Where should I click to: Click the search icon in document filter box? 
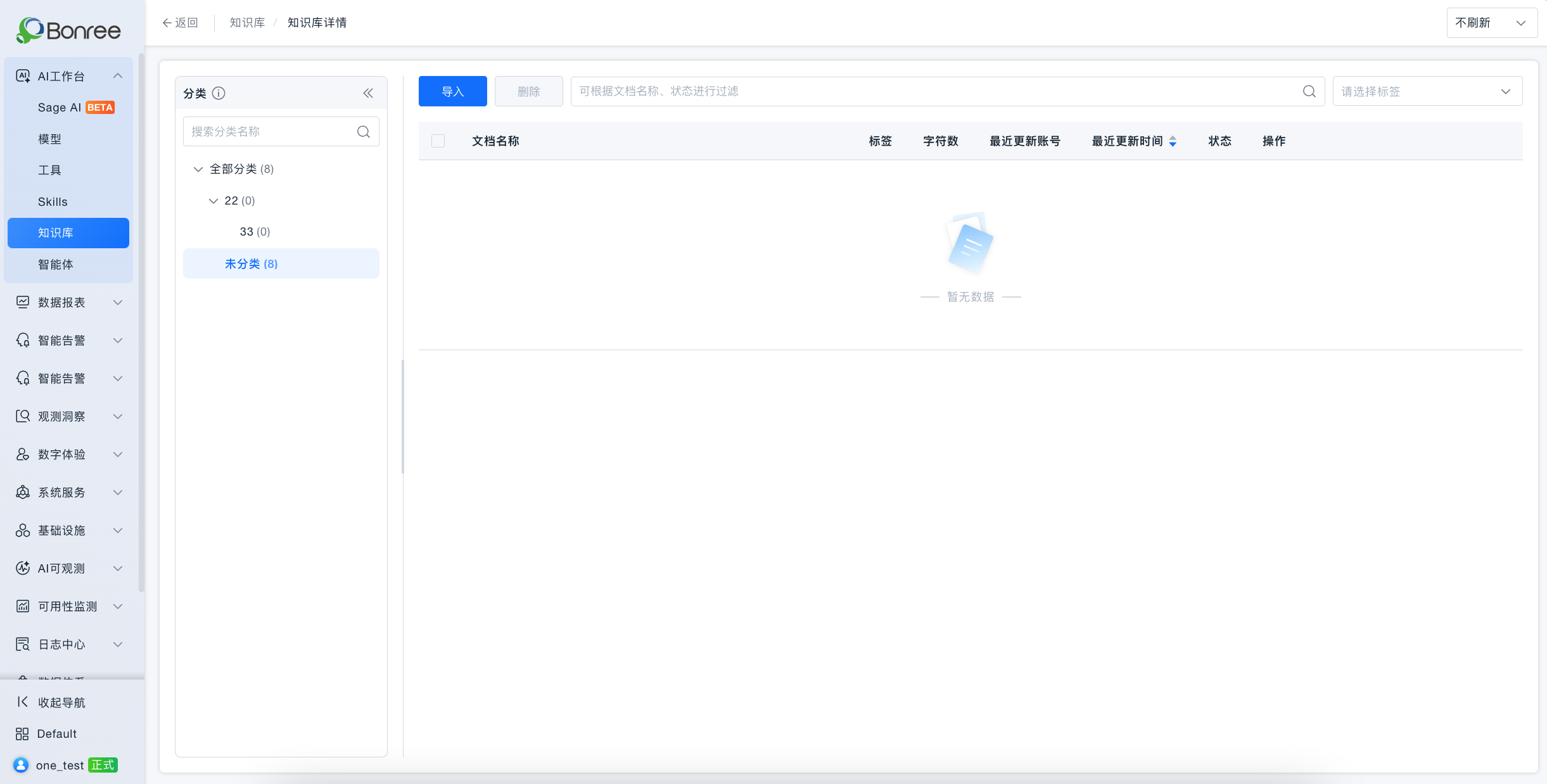[1309, 91]
